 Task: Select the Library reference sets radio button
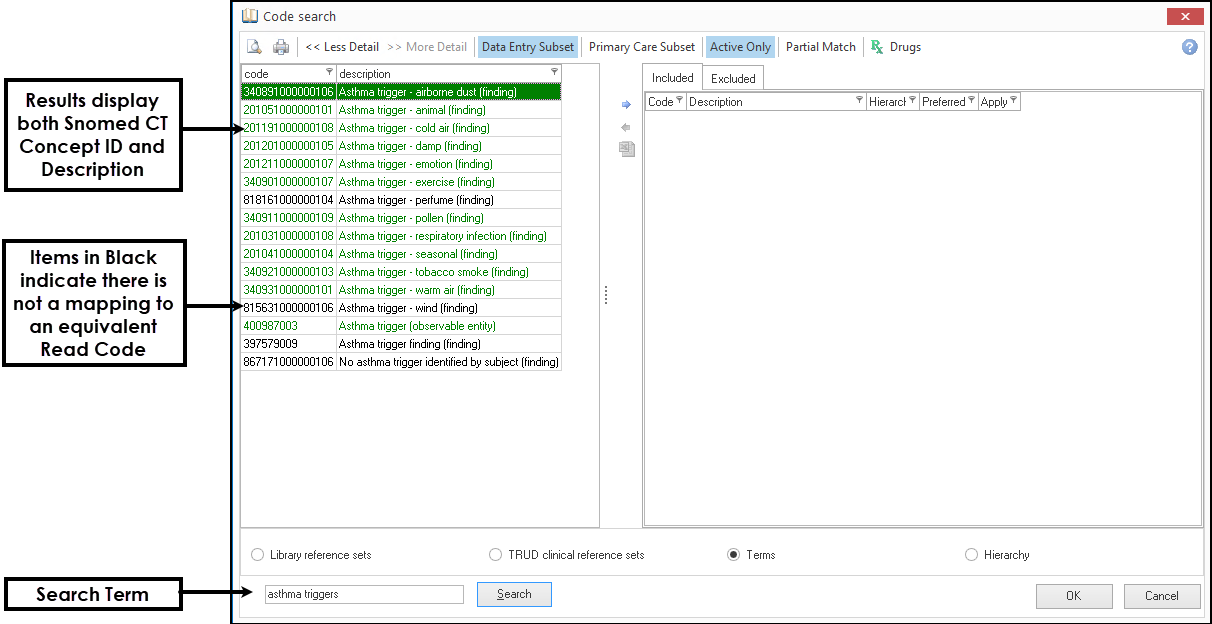[258, 555]
